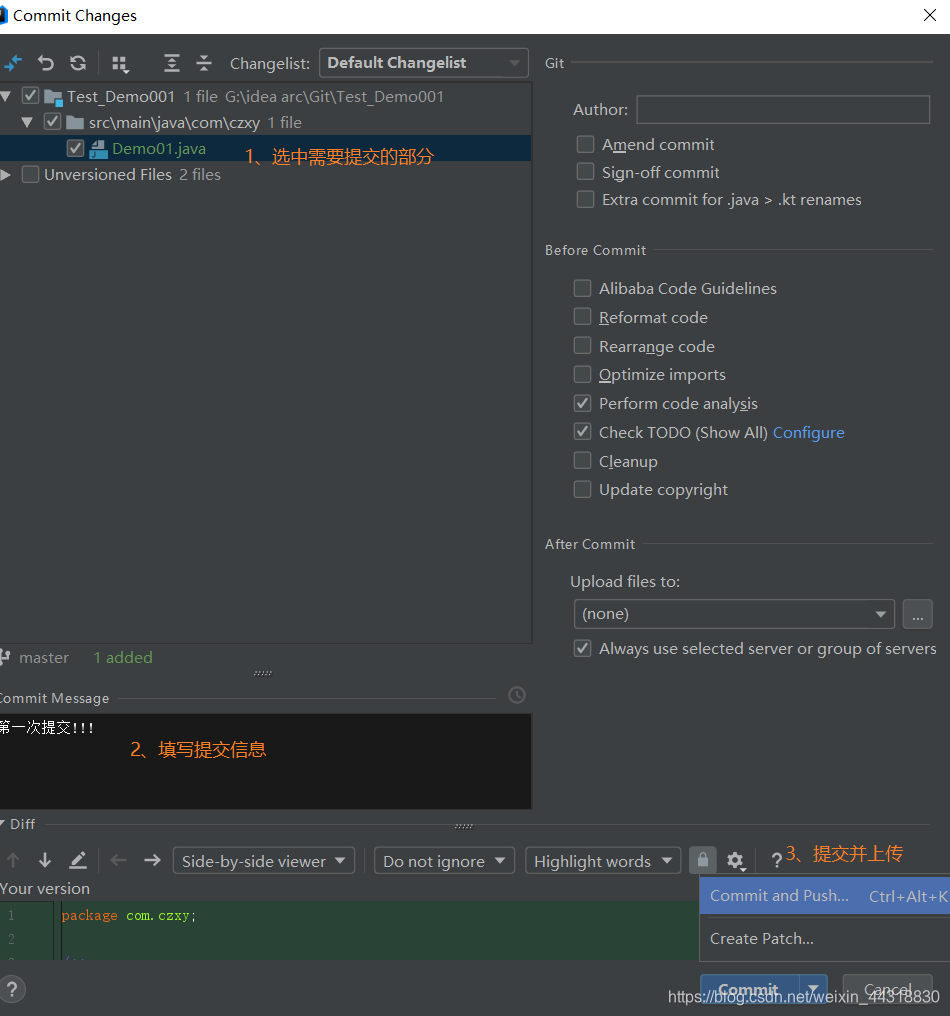Enable Alibaba Code Guidelines checkbox
The width and height of the screenshot is (950, 1016).
tap(583, 288)
